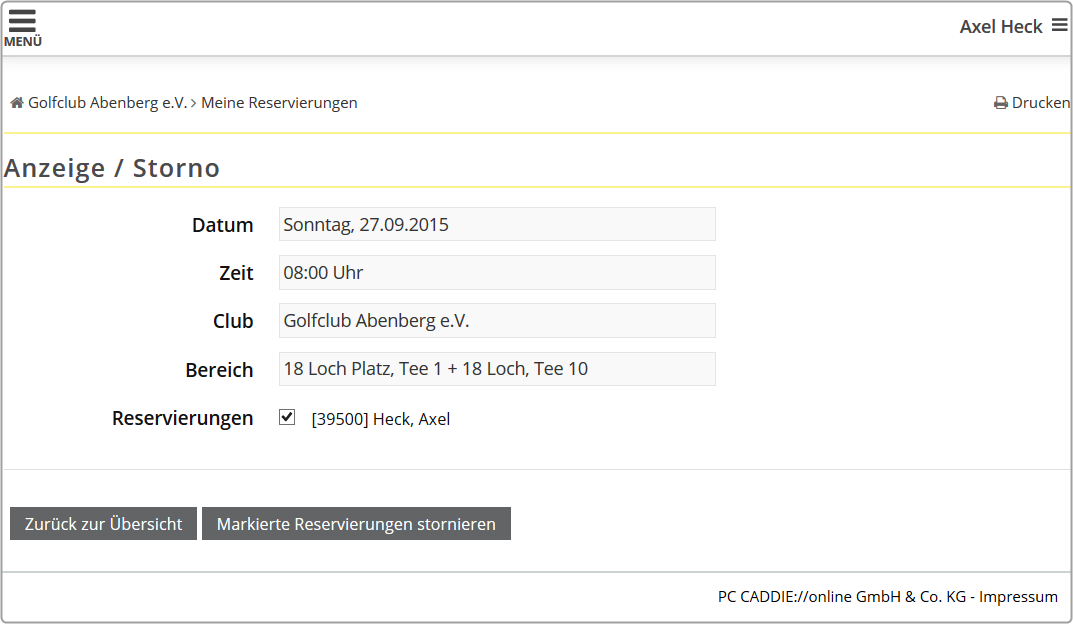Viewport: 1073px width, 624px height.
Task: Click the printer icon
Action: 1000,103
